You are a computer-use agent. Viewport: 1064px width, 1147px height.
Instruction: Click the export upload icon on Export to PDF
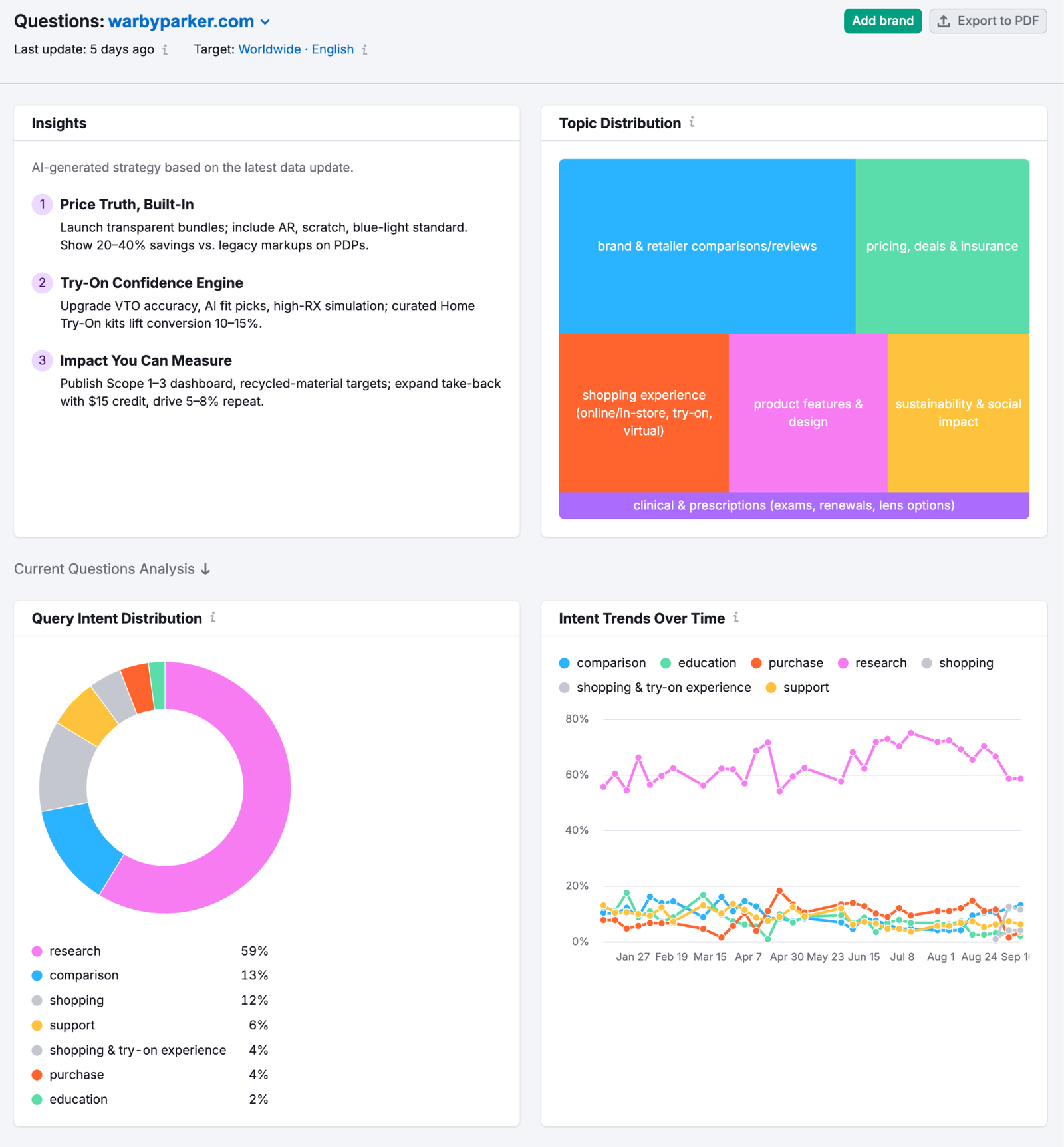pos(944,21)
